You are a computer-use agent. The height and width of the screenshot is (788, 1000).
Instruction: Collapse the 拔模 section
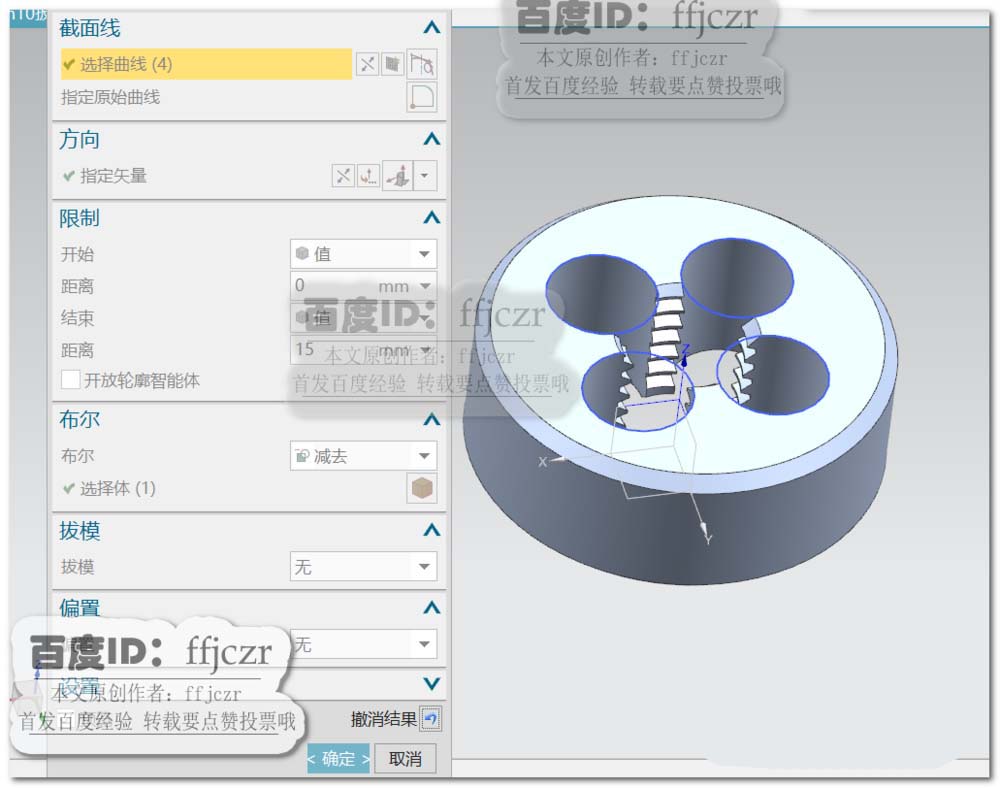coord(432,530)
